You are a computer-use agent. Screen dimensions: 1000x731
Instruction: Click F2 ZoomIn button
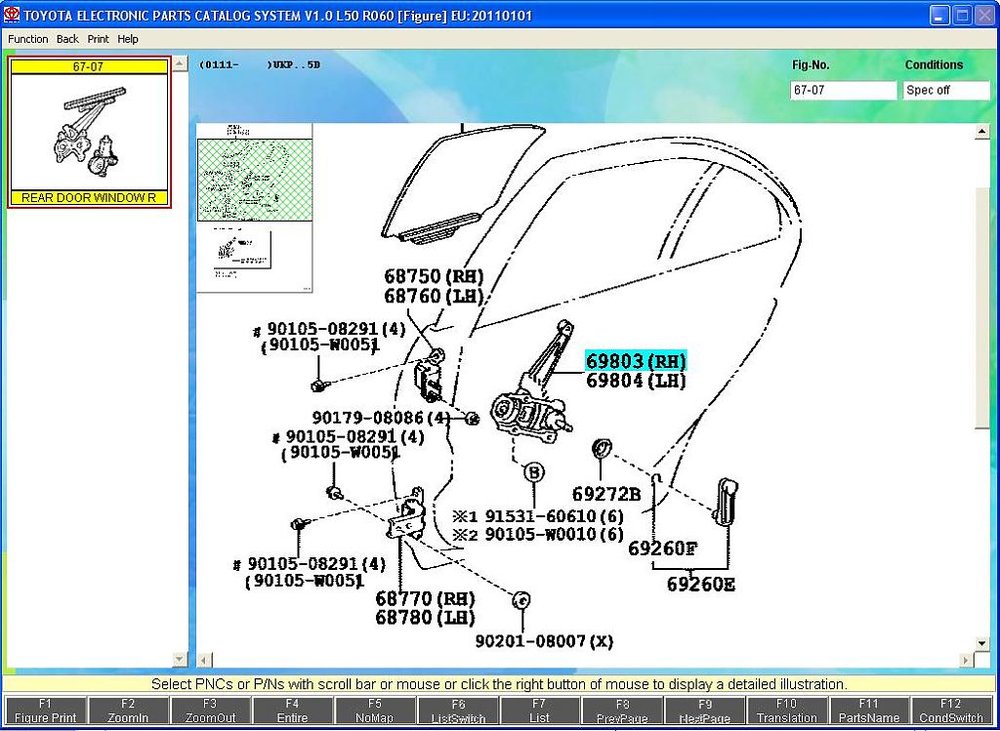[128, 710]
